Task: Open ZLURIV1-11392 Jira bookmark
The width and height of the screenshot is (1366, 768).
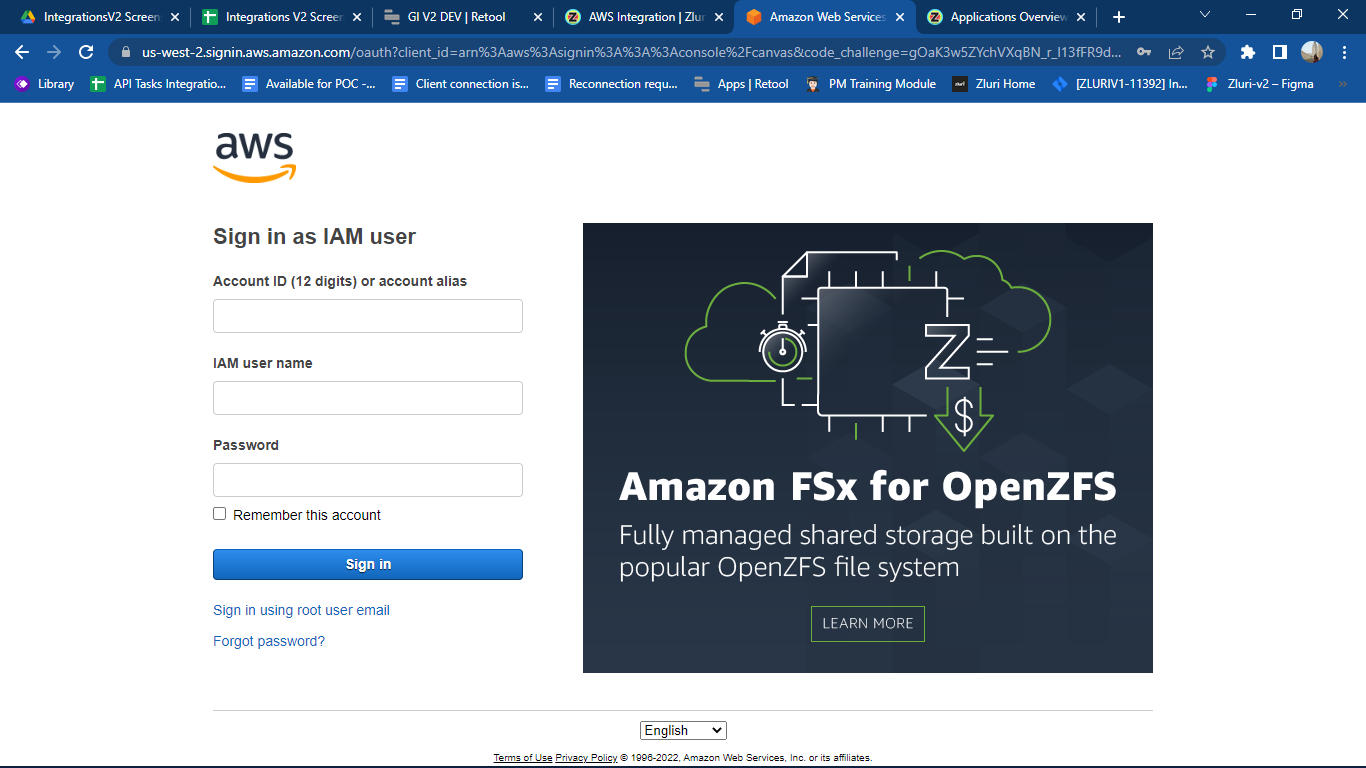Action: pos(1121,84)
